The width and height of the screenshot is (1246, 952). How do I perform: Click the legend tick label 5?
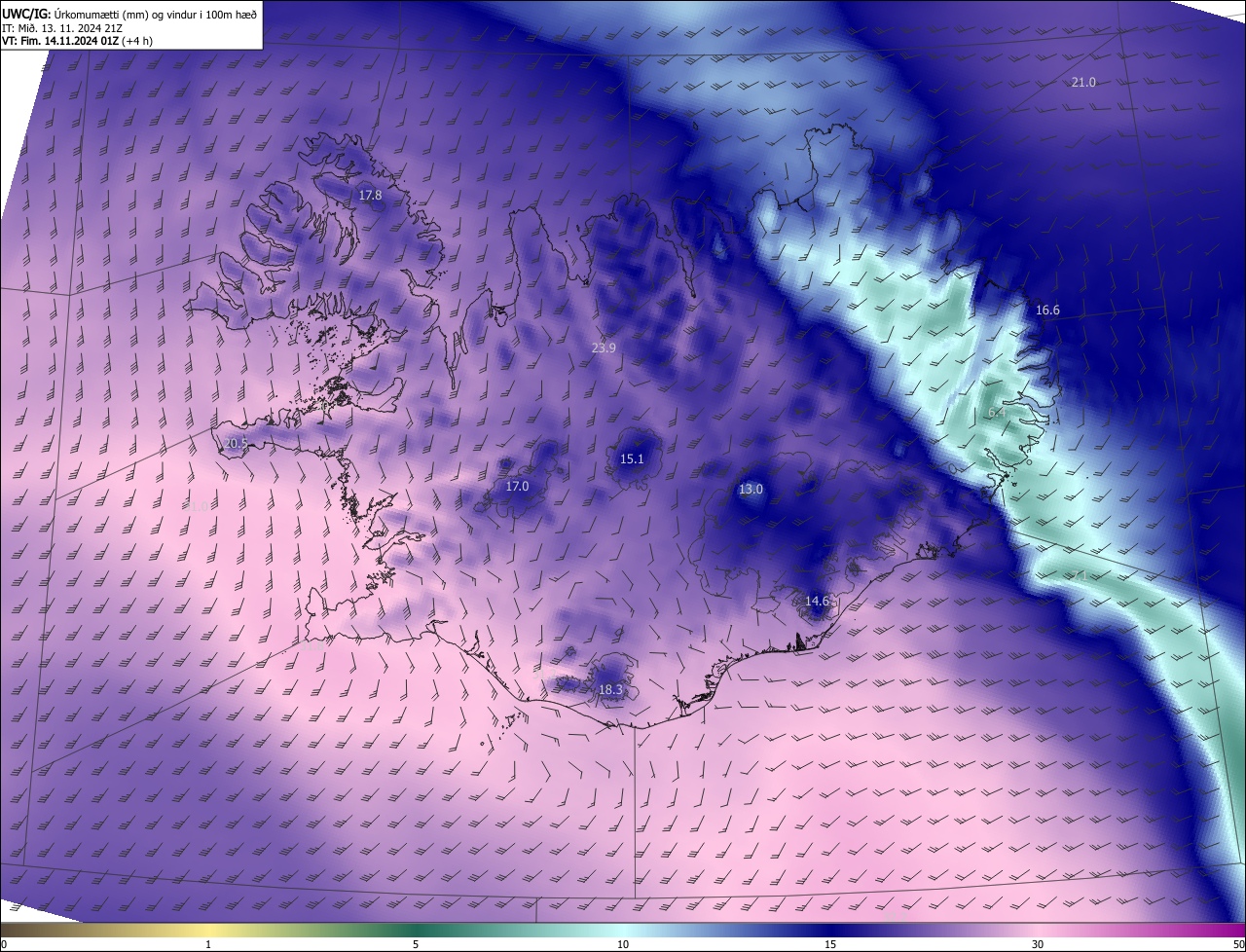click(x=416, y=944)
